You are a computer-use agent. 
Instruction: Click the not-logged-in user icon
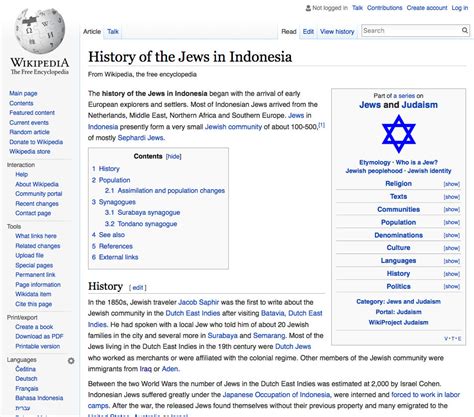308,8
